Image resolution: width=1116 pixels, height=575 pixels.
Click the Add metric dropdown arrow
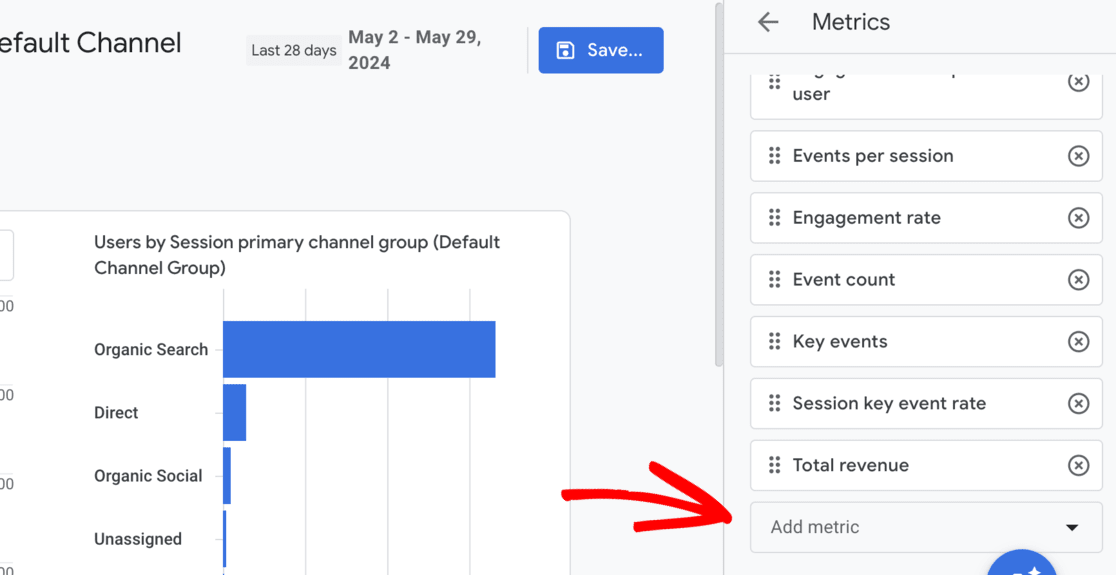(1072, 528)
